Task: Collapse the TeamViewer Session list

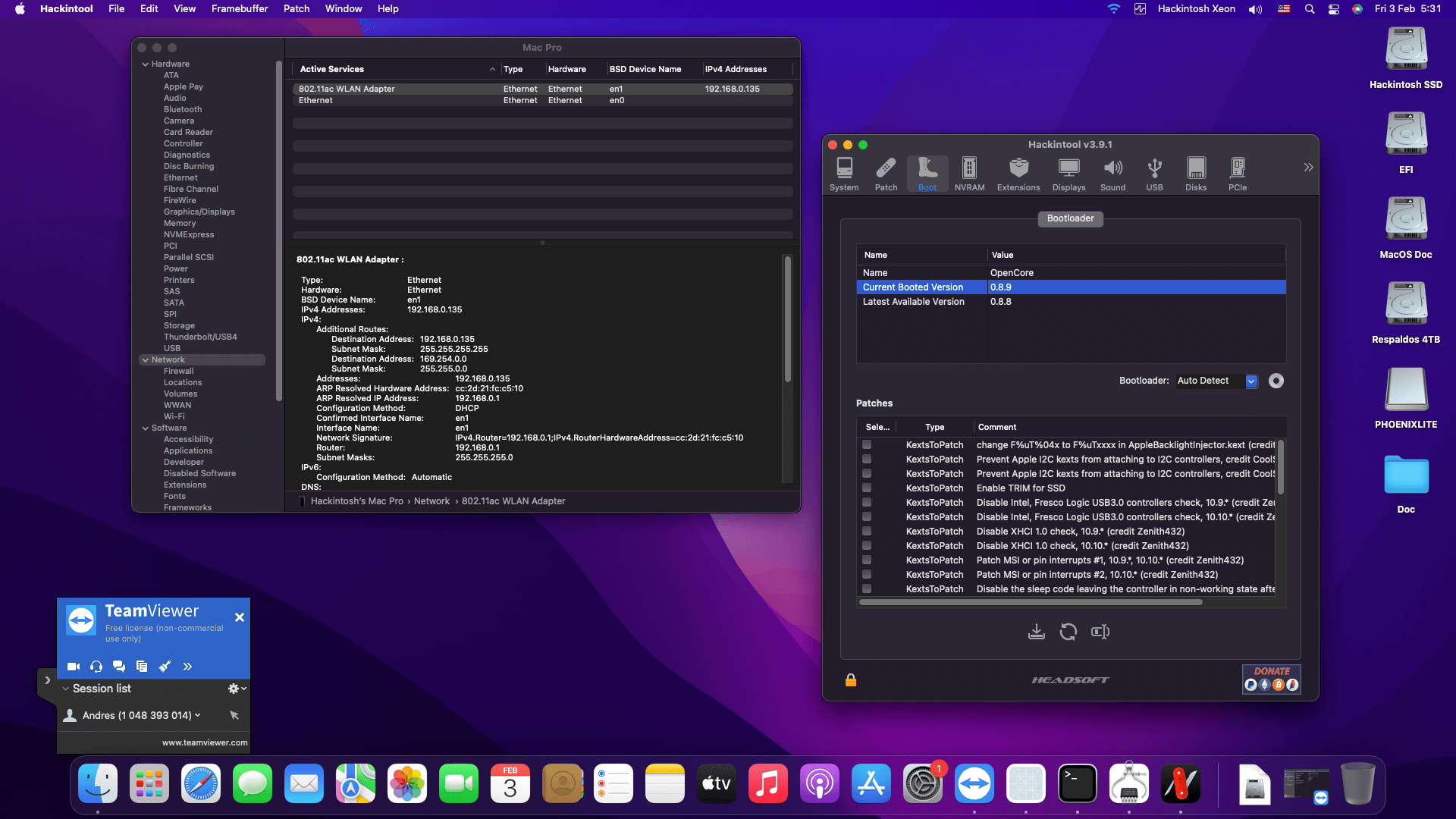Action: 66,689
